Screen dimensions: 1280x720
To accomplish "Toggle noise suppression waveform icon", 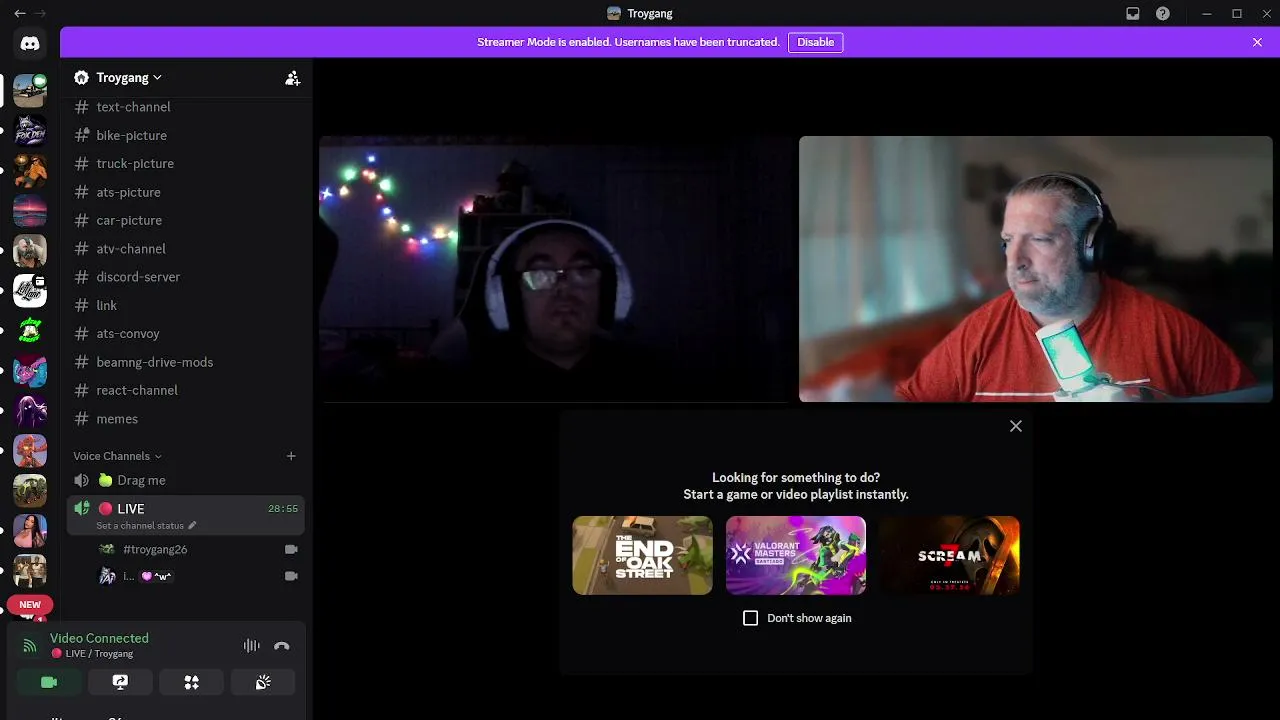I will (251, 646).
